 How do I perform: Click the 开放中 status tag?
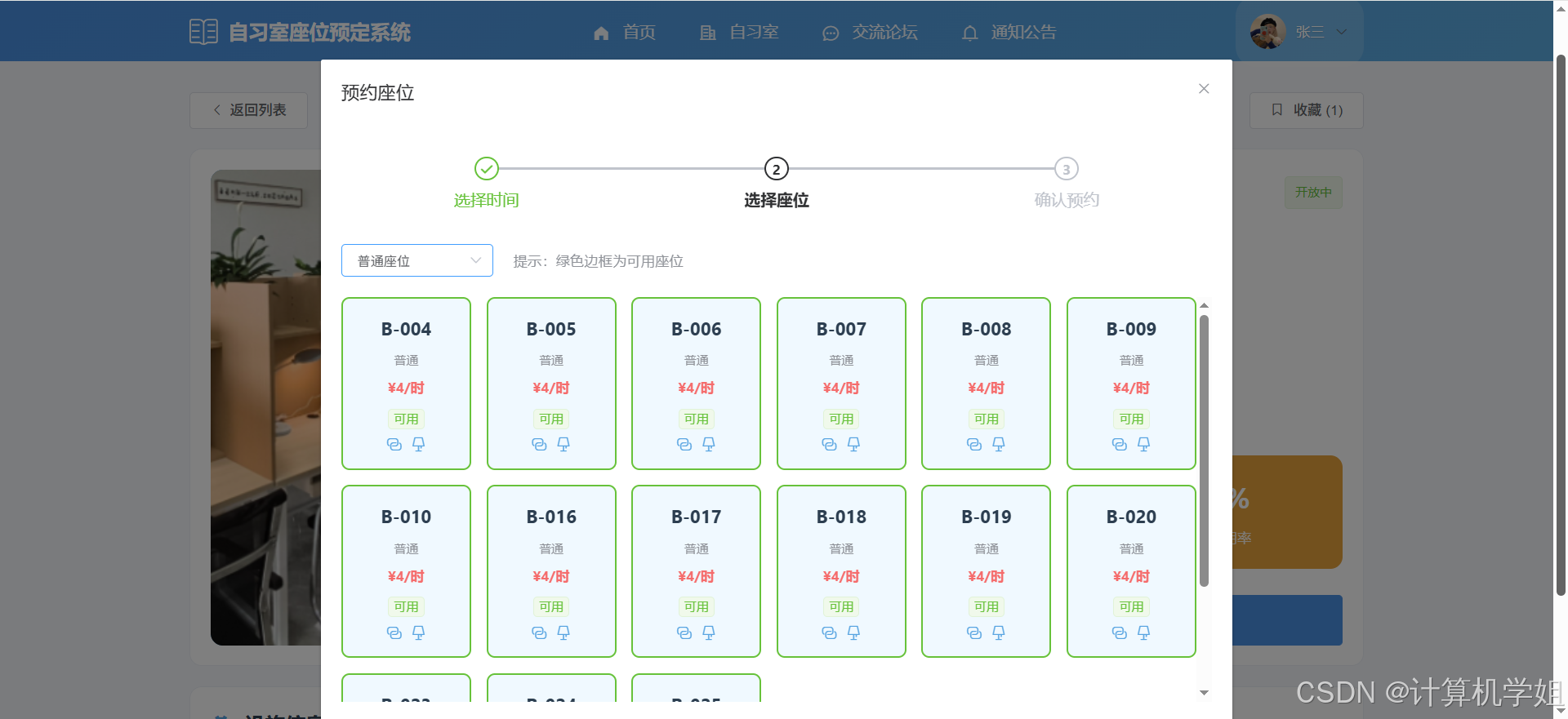[x=1313, y=193]
